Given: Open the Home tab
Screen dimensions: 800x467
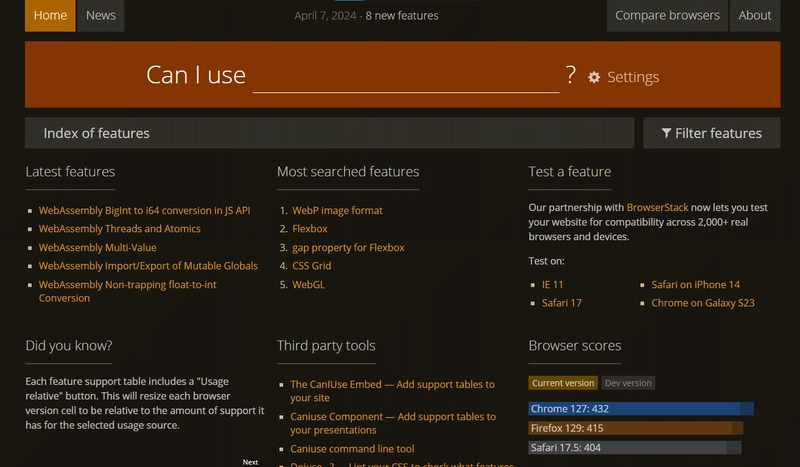Looking at the screenshot, I should pos(50,15).
